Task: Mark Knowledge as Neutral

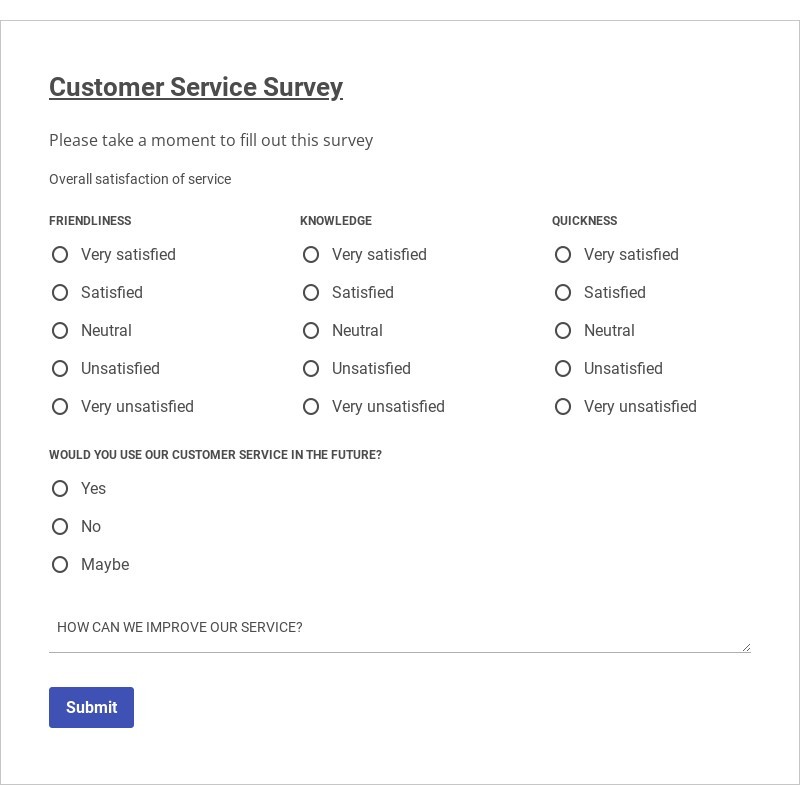Action: pyautogui.click(x=311, y=331)
